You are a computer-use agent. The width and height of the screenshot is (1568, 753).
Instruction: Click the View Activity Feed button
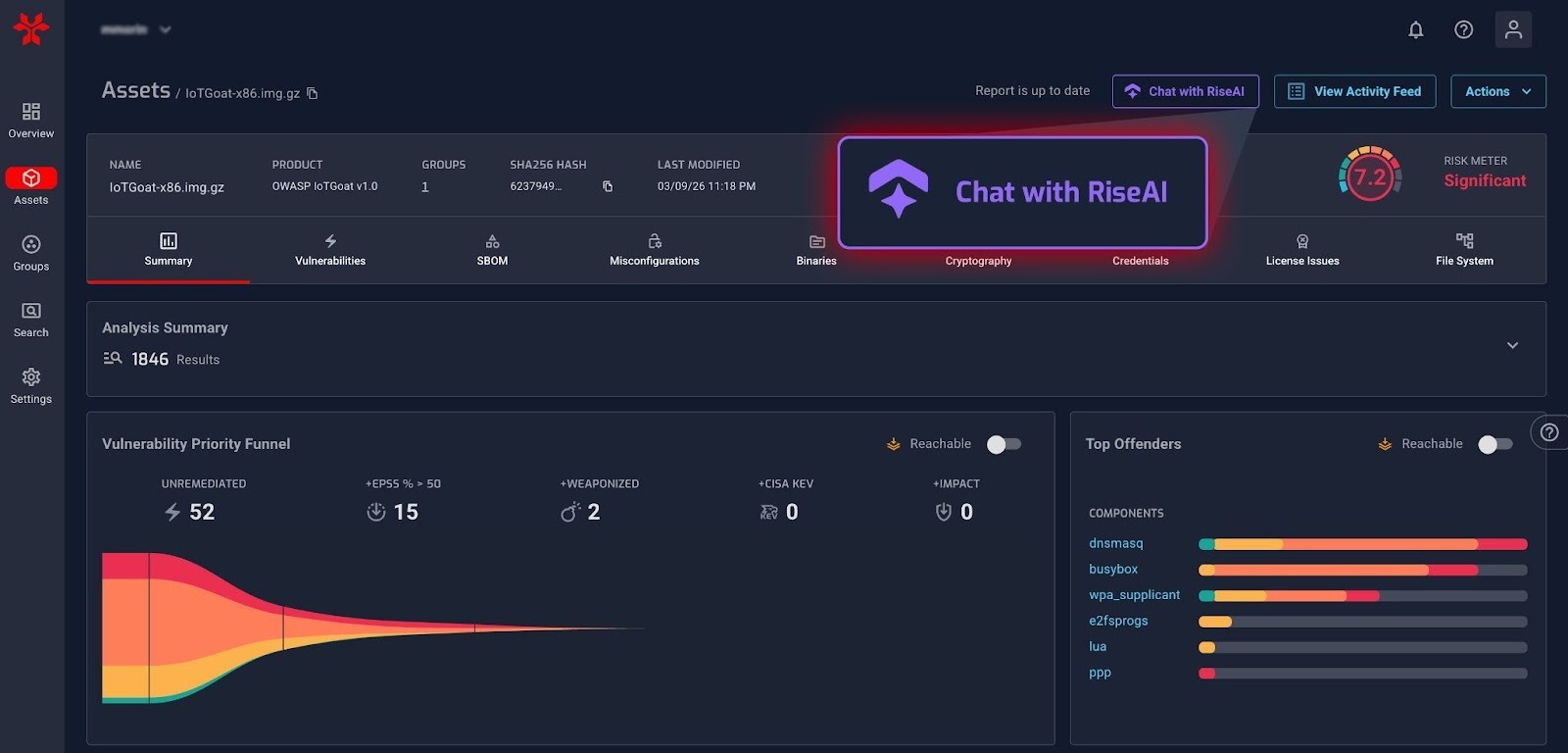click(x=1354, y=91)
